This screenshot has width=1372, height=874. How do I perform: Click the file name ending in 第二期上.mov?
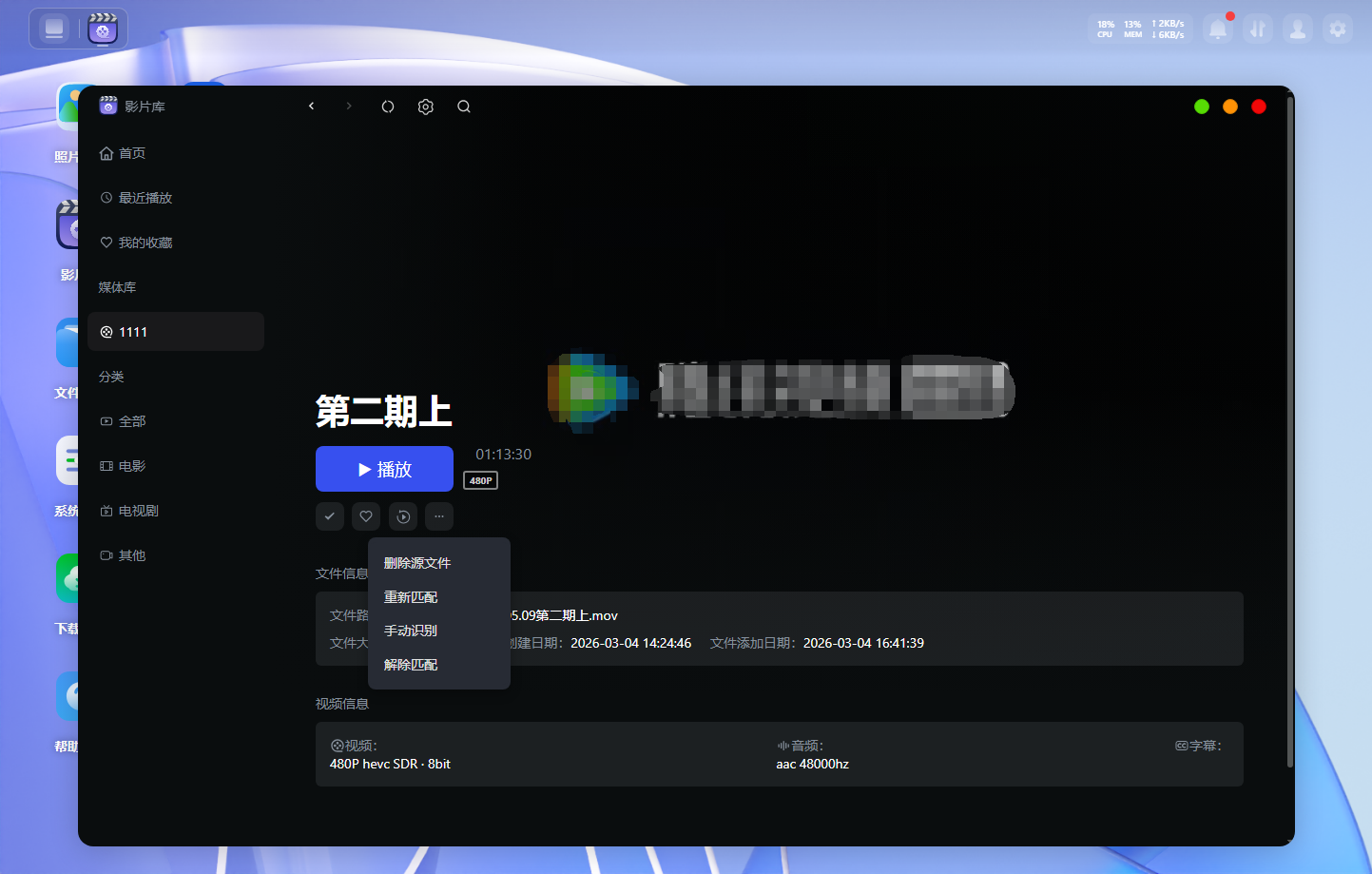pyautogui.click(x=564, y=615)
